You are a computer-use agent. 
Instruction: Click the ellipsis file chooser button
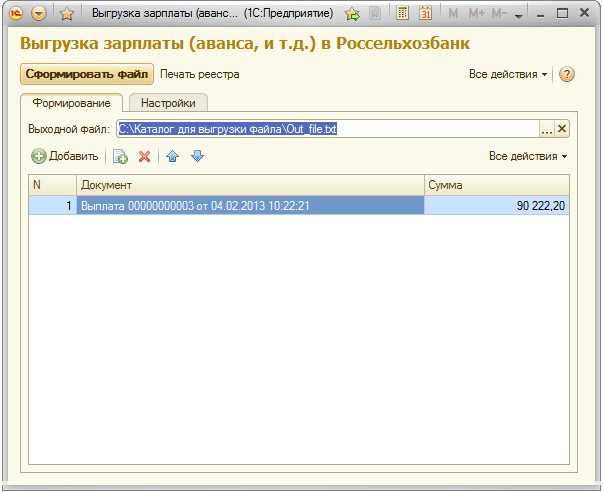[546, 129]
